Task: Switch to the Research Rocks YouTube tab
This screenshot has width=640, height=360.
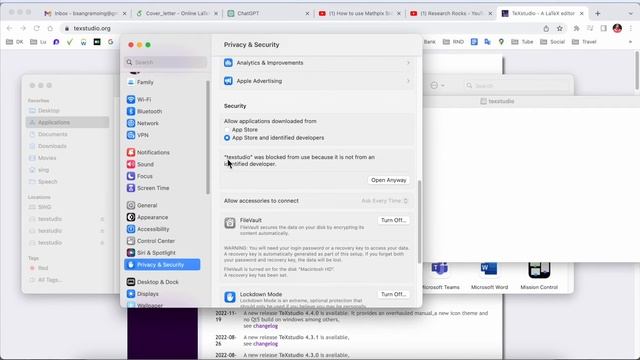Action: point(451,13)
